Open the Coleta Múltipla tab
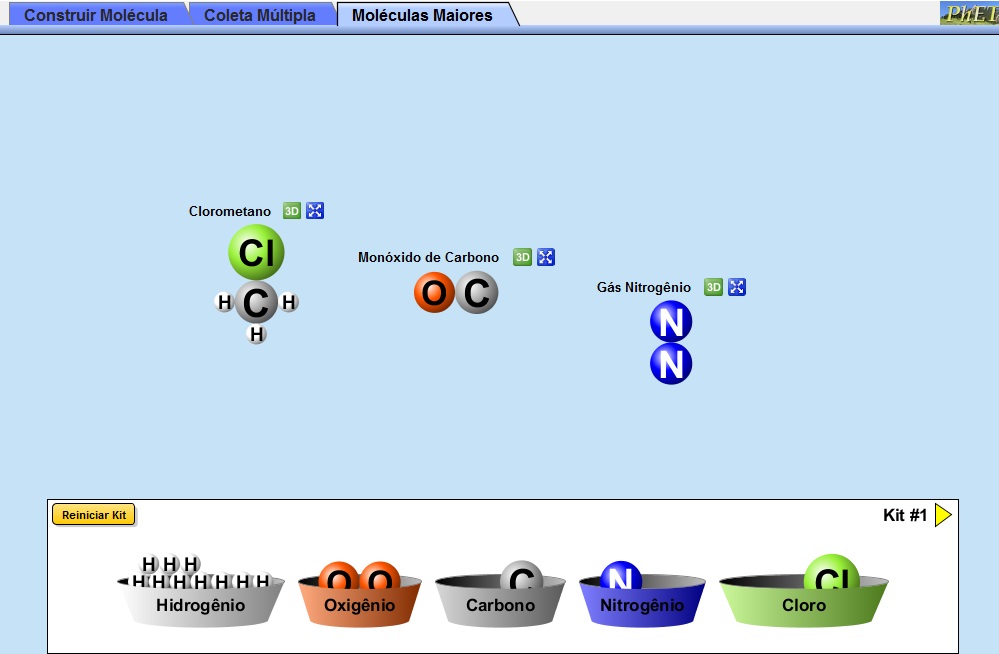Screen dimensions: 999x654 click(x=260, y=15)
